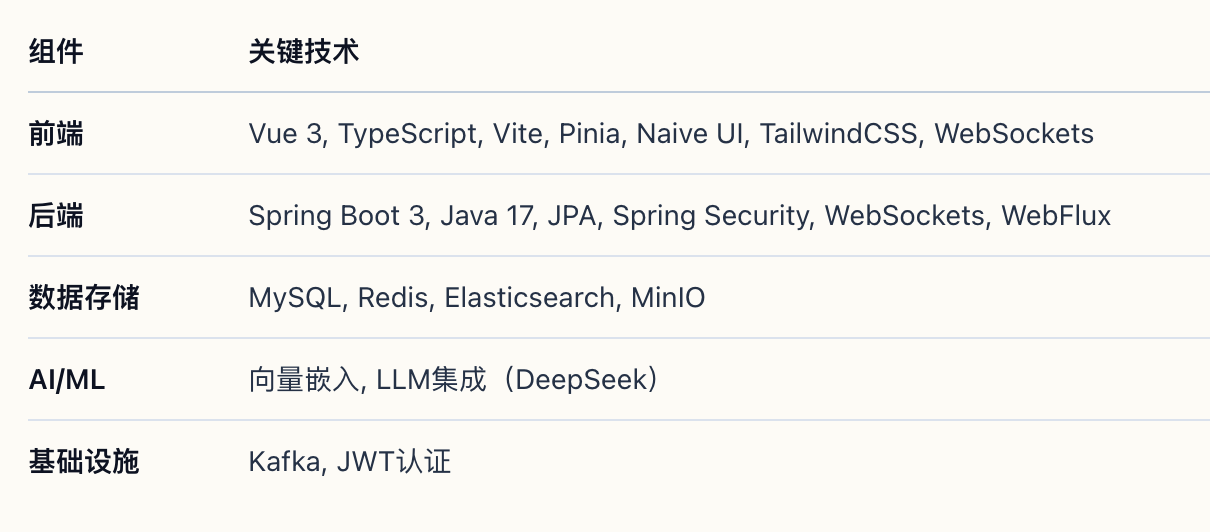
Task: Click MySQL in the 数据存储 row
Action: [295, 298]
